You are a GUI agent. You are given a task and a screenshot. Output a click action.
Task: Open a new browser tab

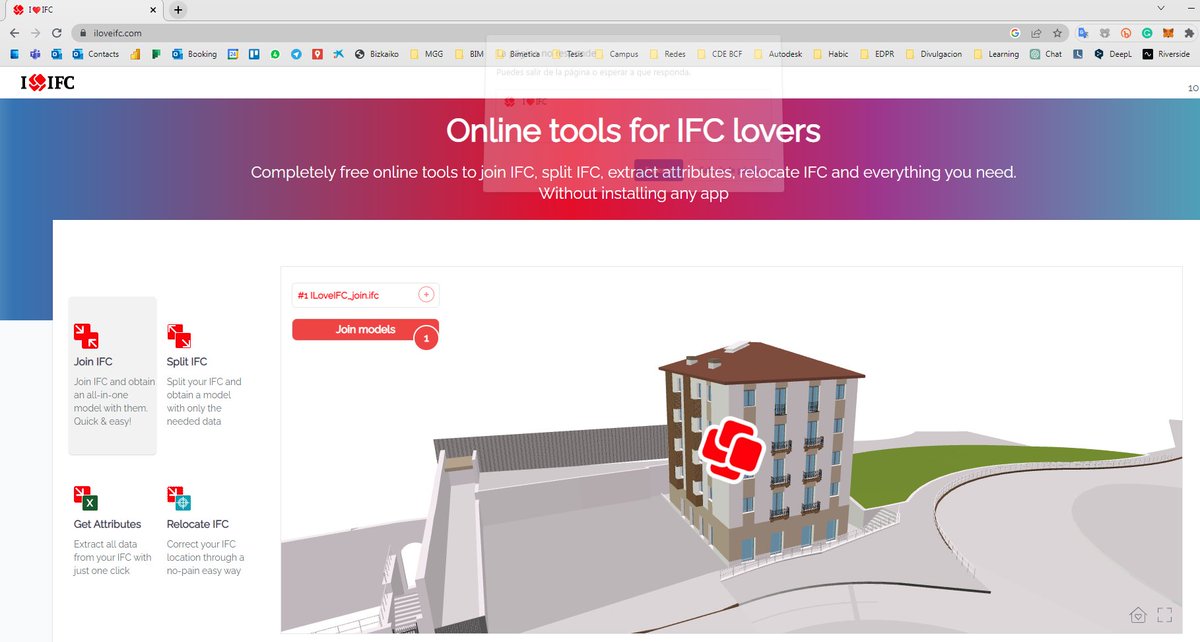[x=178, y=10]
